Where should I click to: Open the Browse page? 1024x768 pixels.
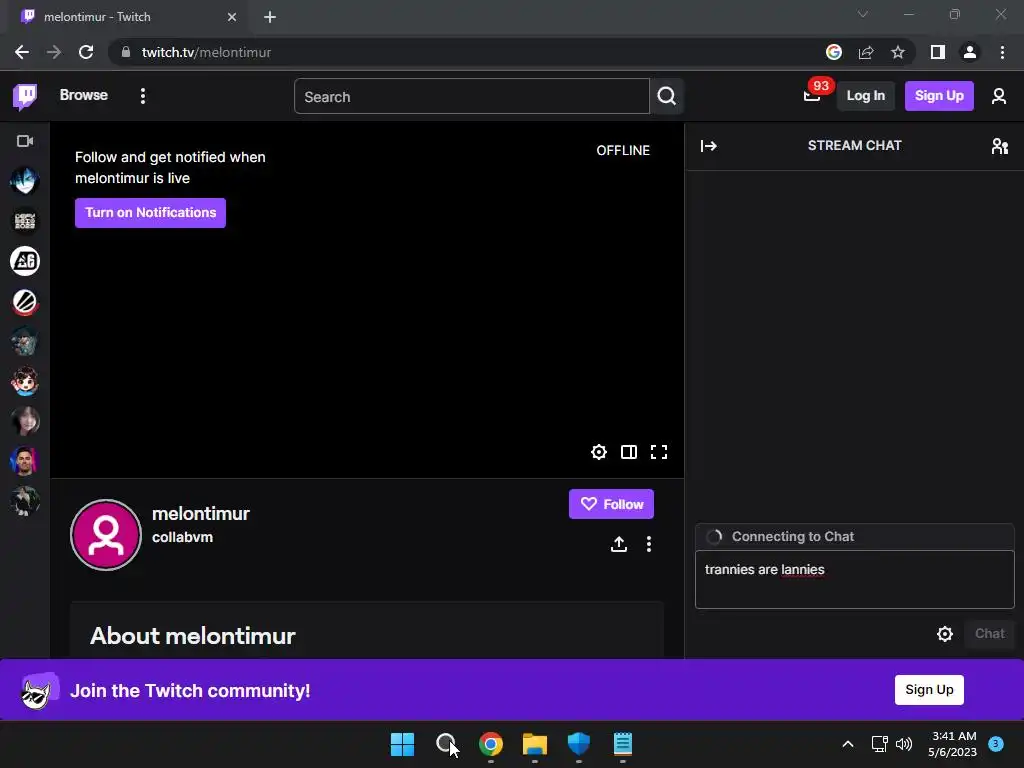(84, 95)
